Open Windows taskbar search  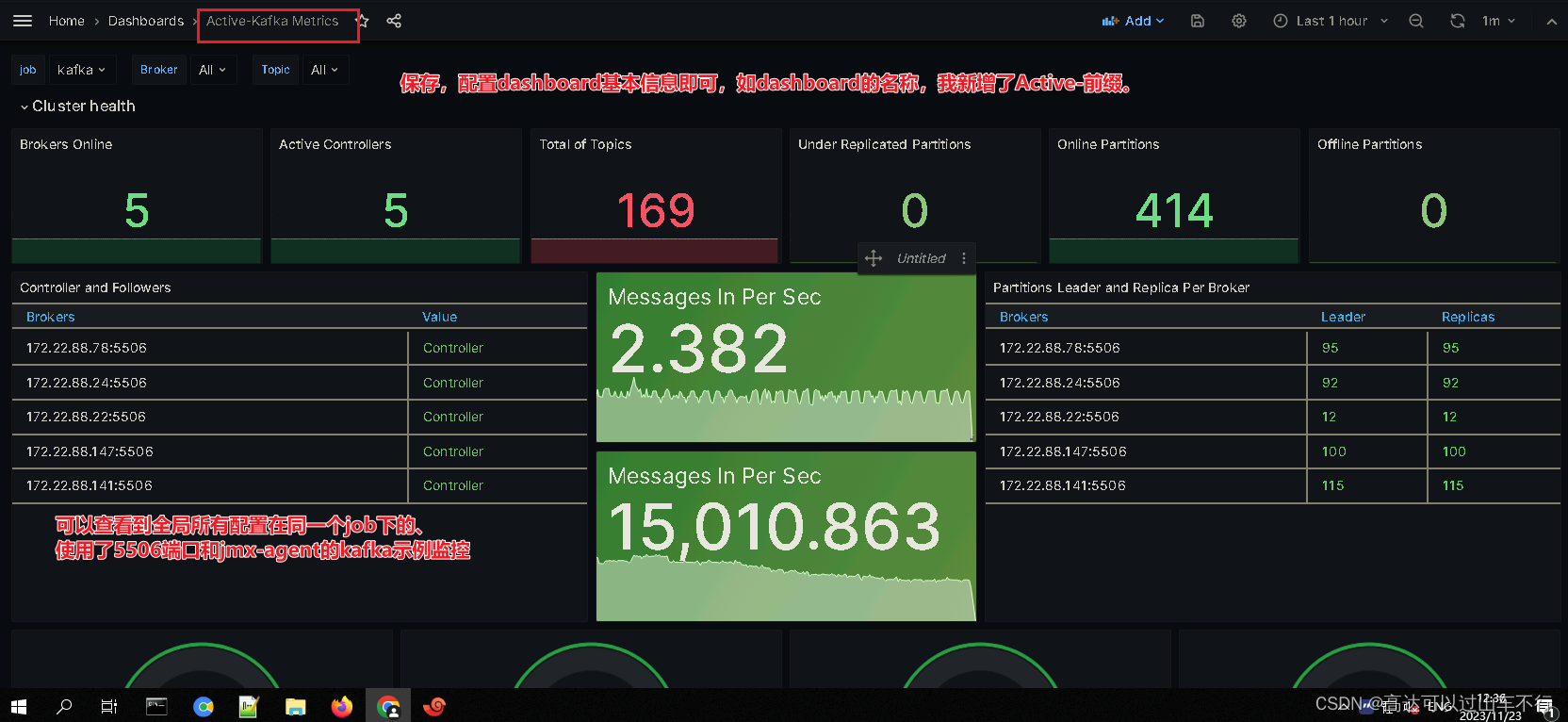click(64, 706)
